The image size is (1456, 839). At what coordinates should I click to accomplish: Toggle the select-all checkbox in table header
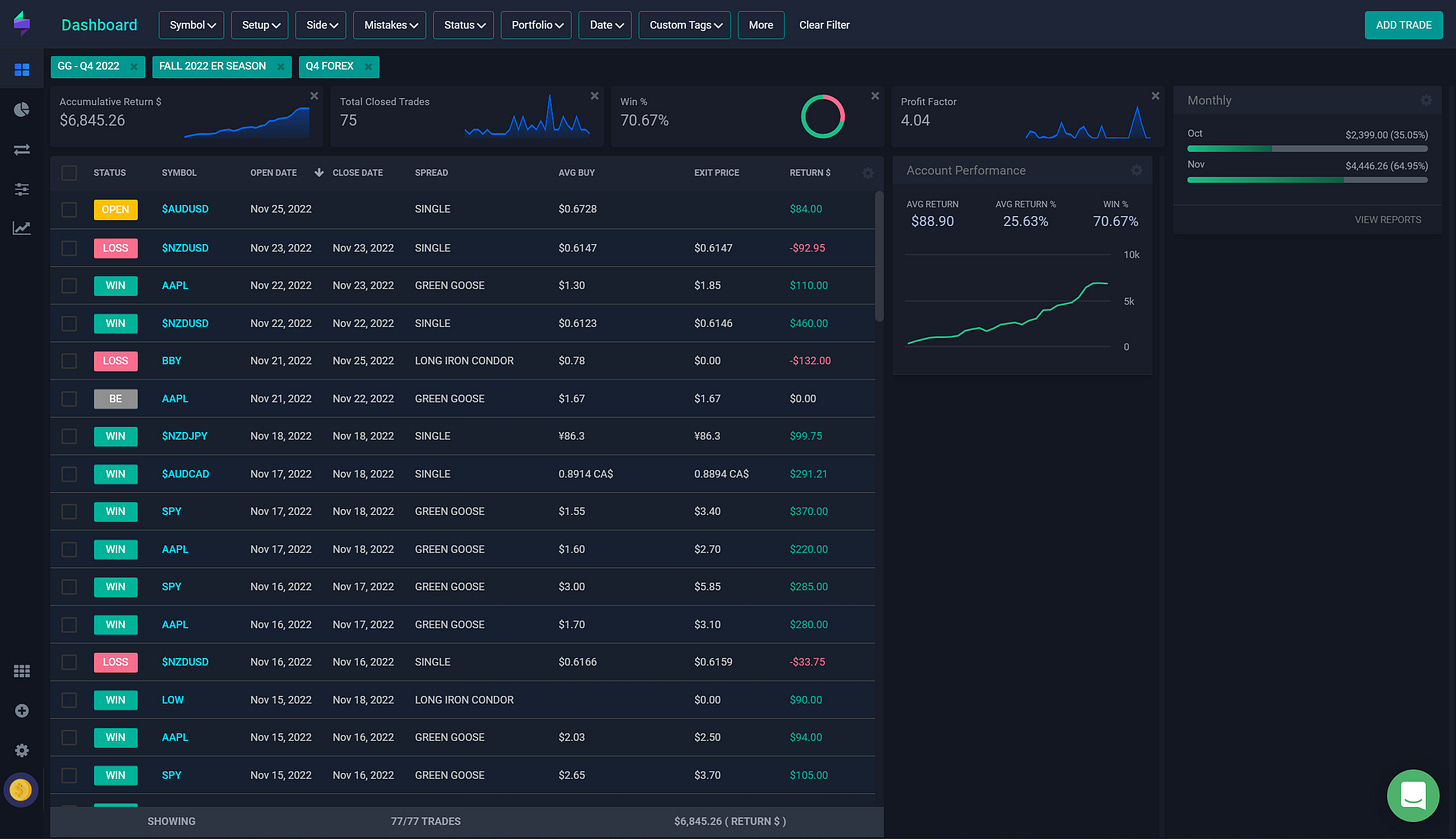[69, 173]
